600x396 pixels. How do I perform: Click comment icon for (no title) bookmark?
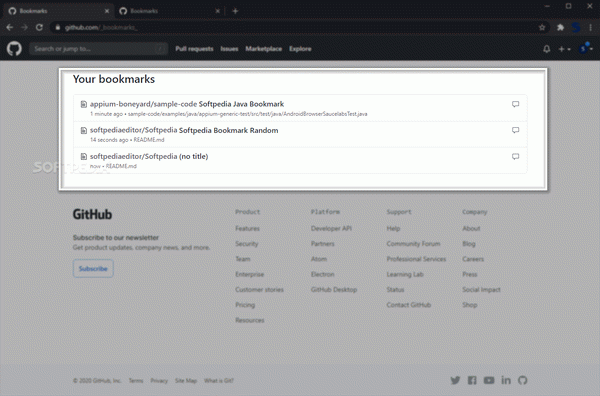tap(515, 156)
